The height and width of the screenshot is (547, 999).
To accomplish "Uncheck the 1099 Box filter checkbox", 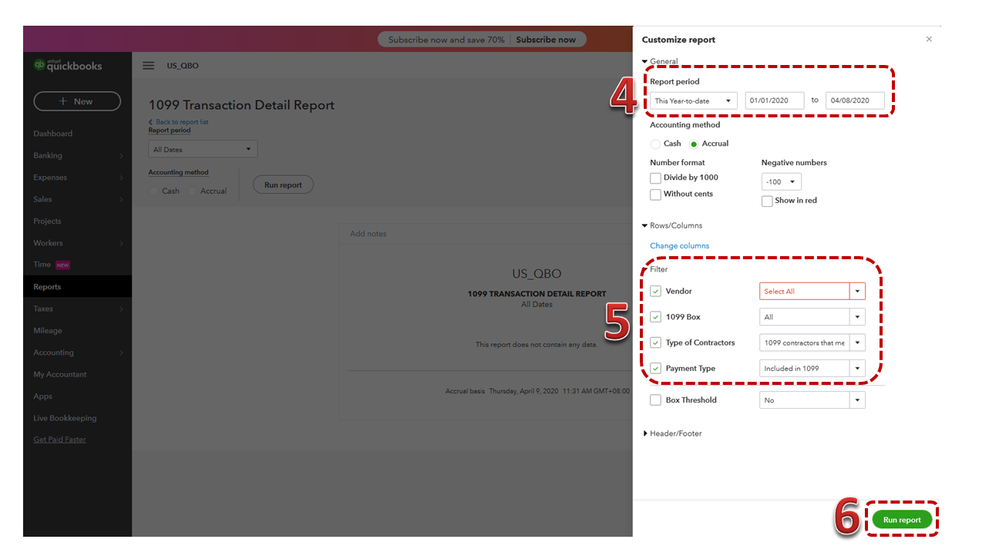I will 655,316.
